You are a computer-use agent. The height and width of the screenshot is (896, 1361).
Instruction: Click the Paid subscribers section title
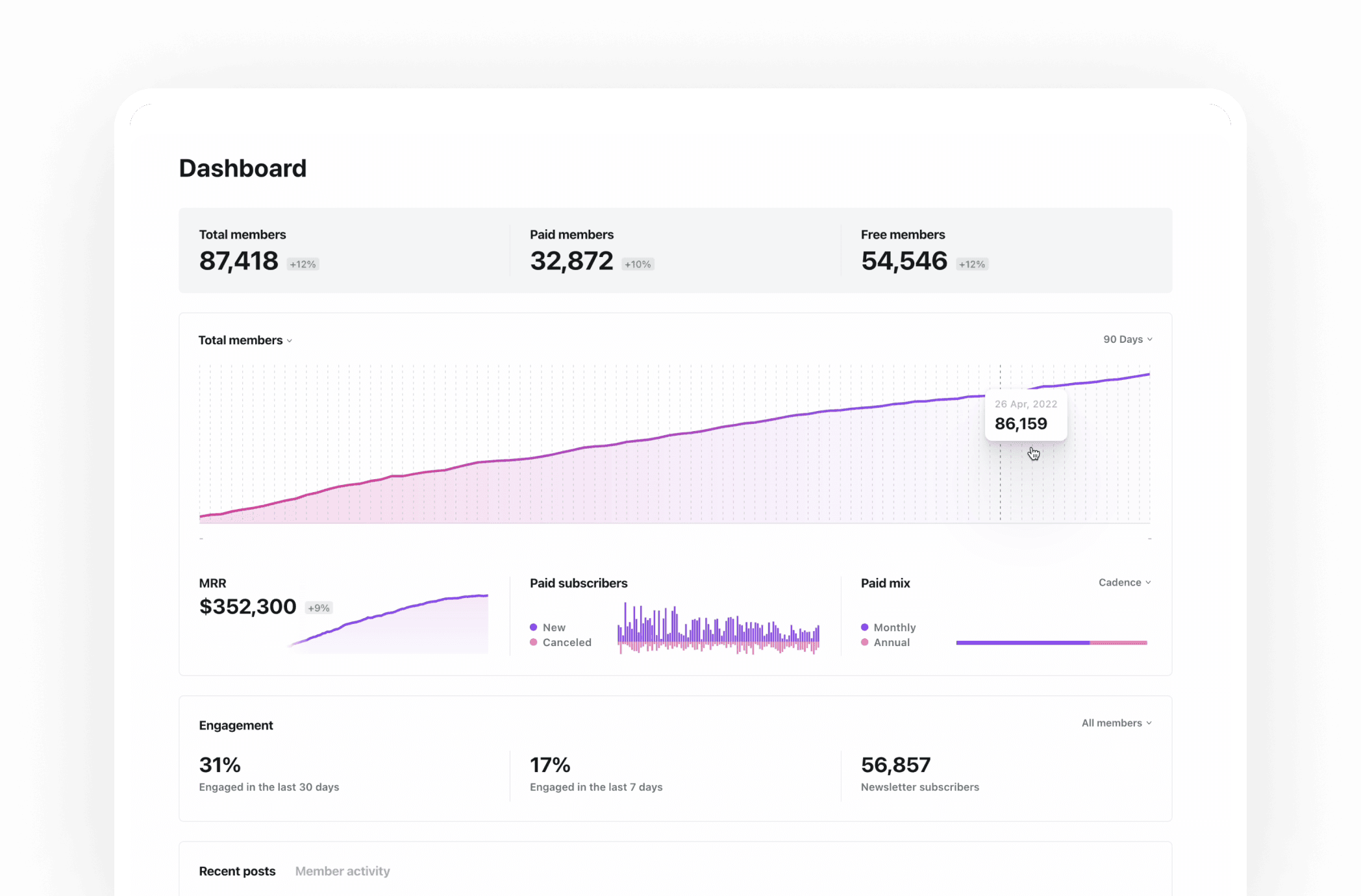579,583
